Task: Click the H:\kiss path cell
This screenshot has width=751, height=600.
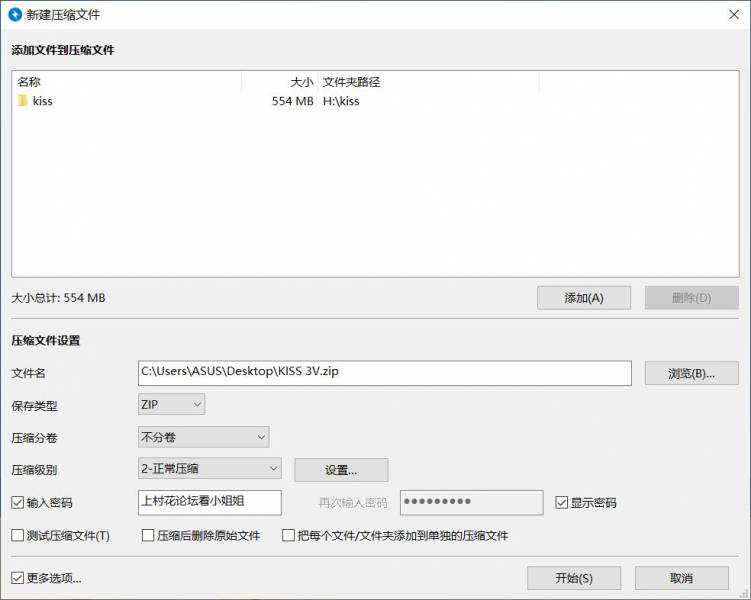Action: click(341, 101)
